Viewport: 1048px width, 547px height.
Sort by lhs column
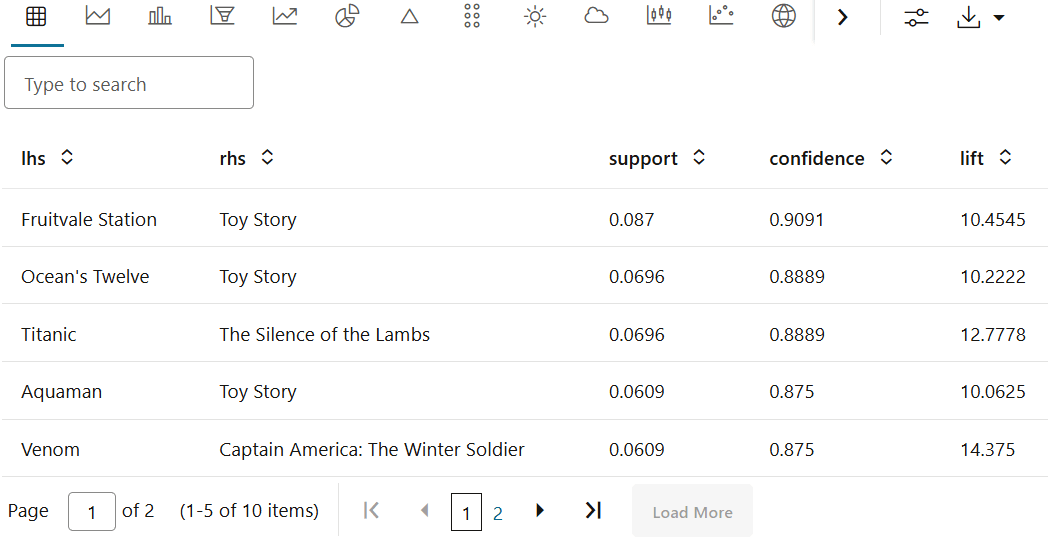point(67,158)
